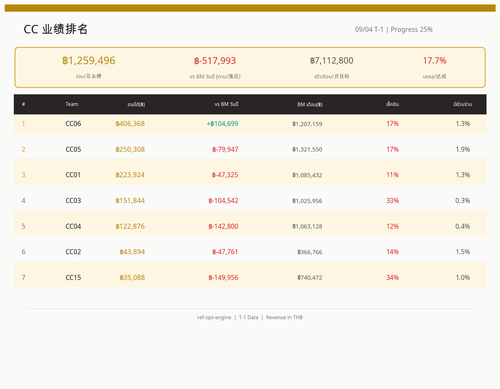Click team name CC15

pyautogui.click(x=73, y=277)
